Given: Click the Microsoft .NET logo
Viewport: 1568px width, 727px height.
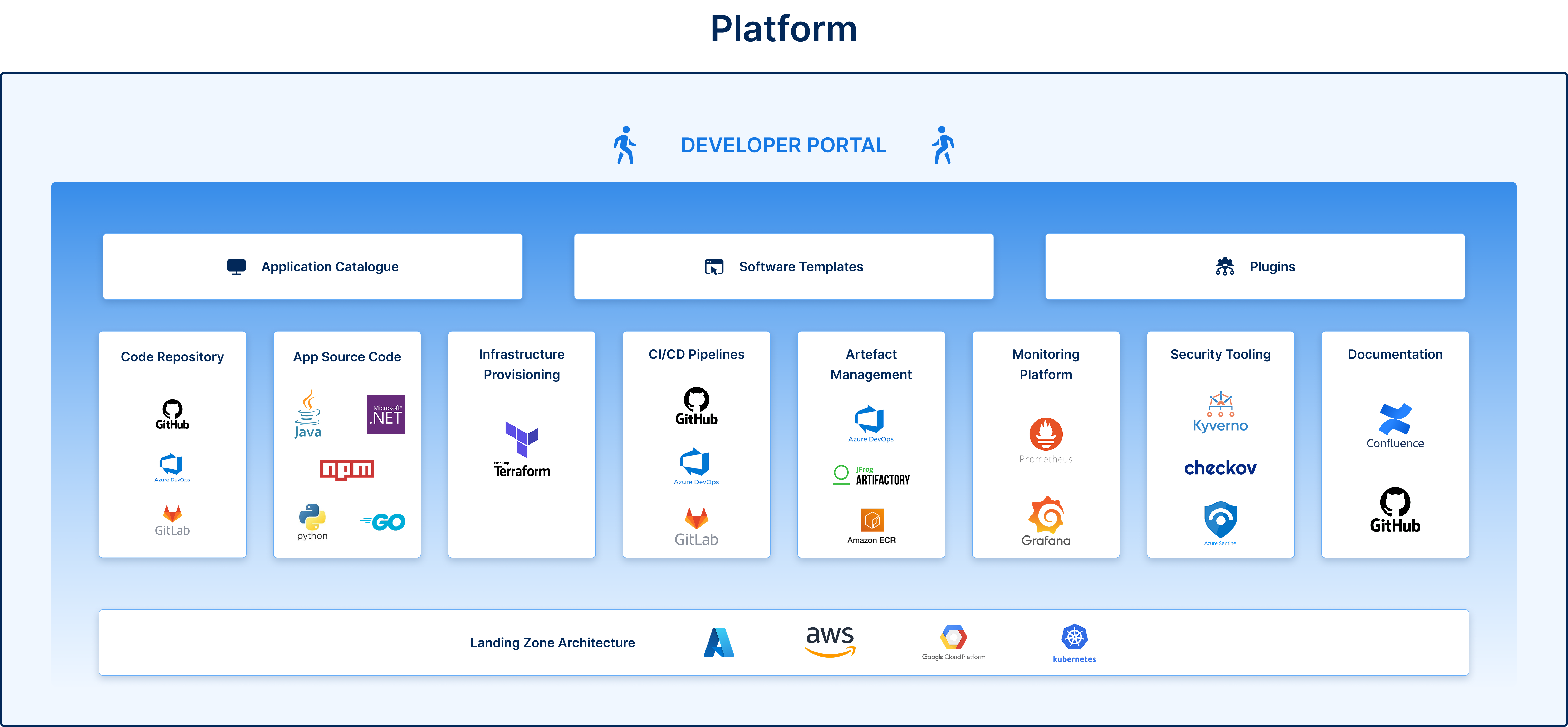Looking at the screenshot, I should (385, 415).
